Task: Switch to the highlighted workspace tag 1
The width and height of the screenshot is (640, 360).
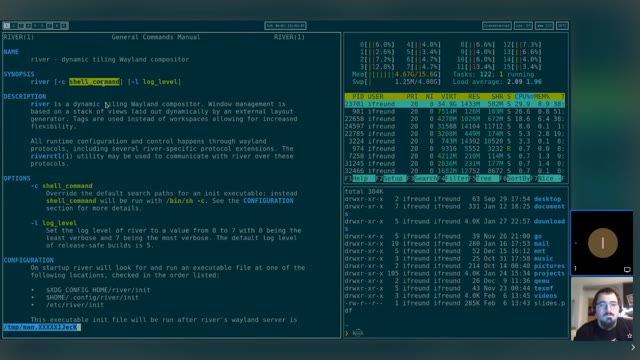Action: coord(7,26)
